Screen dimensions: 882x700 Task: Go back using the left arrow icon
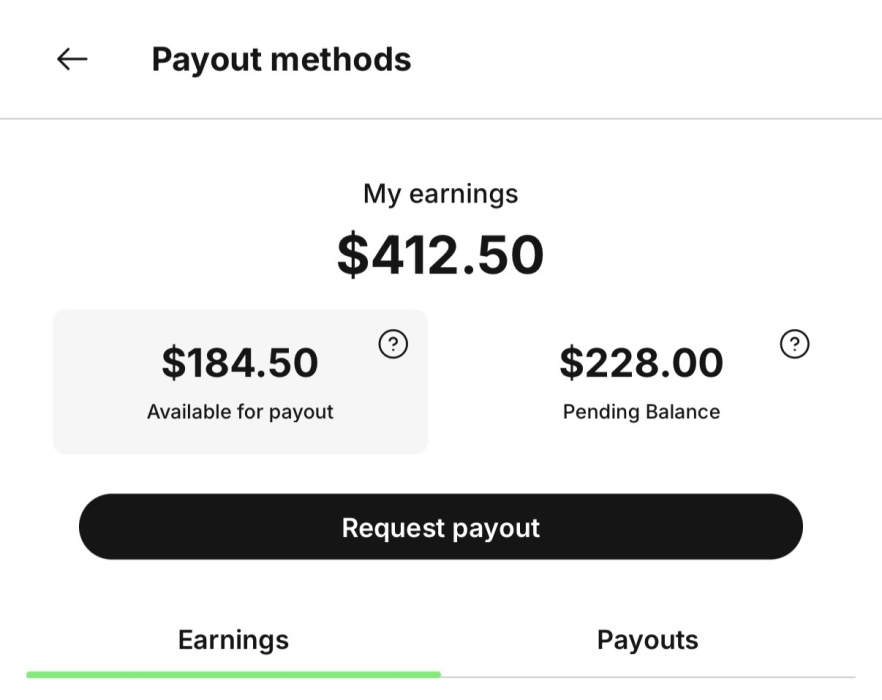click(x=72, y=59)
